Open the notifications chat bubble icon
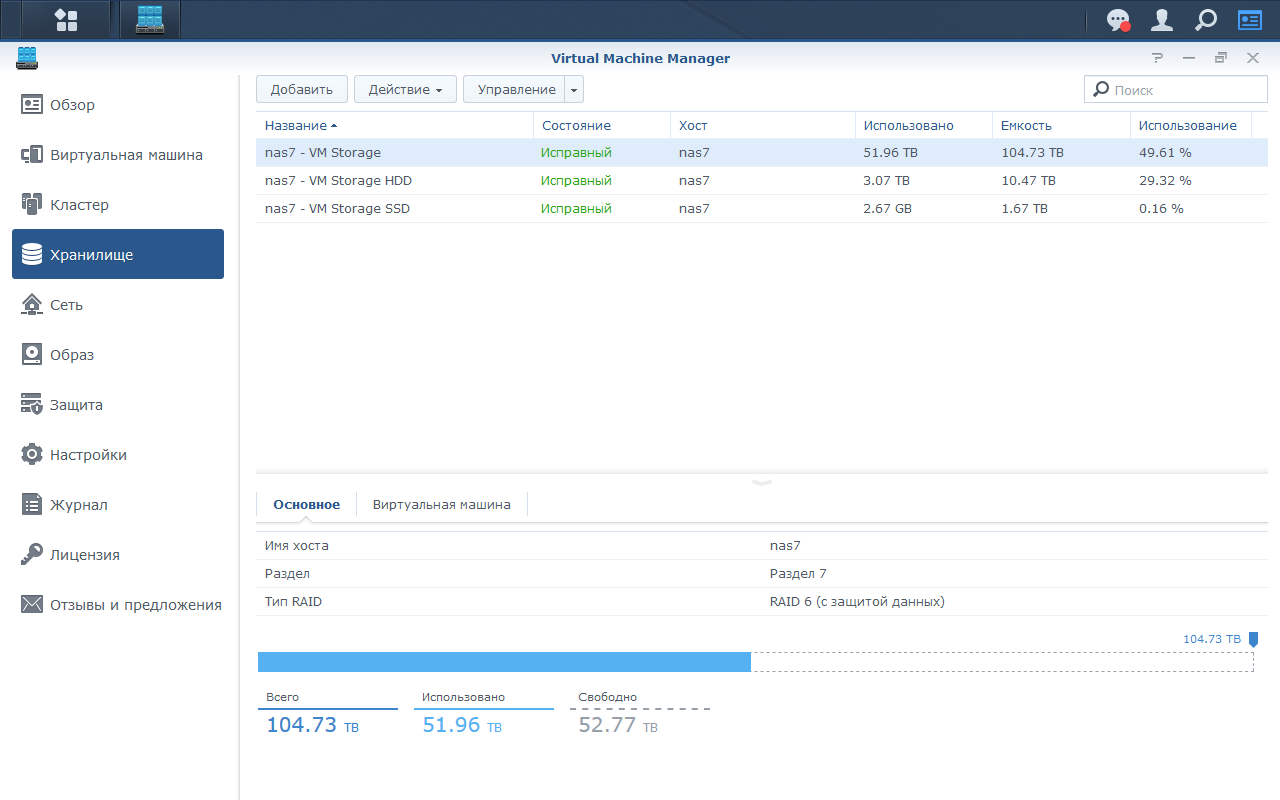This screenshot has height=800, width=1280. click(1118, 20)
